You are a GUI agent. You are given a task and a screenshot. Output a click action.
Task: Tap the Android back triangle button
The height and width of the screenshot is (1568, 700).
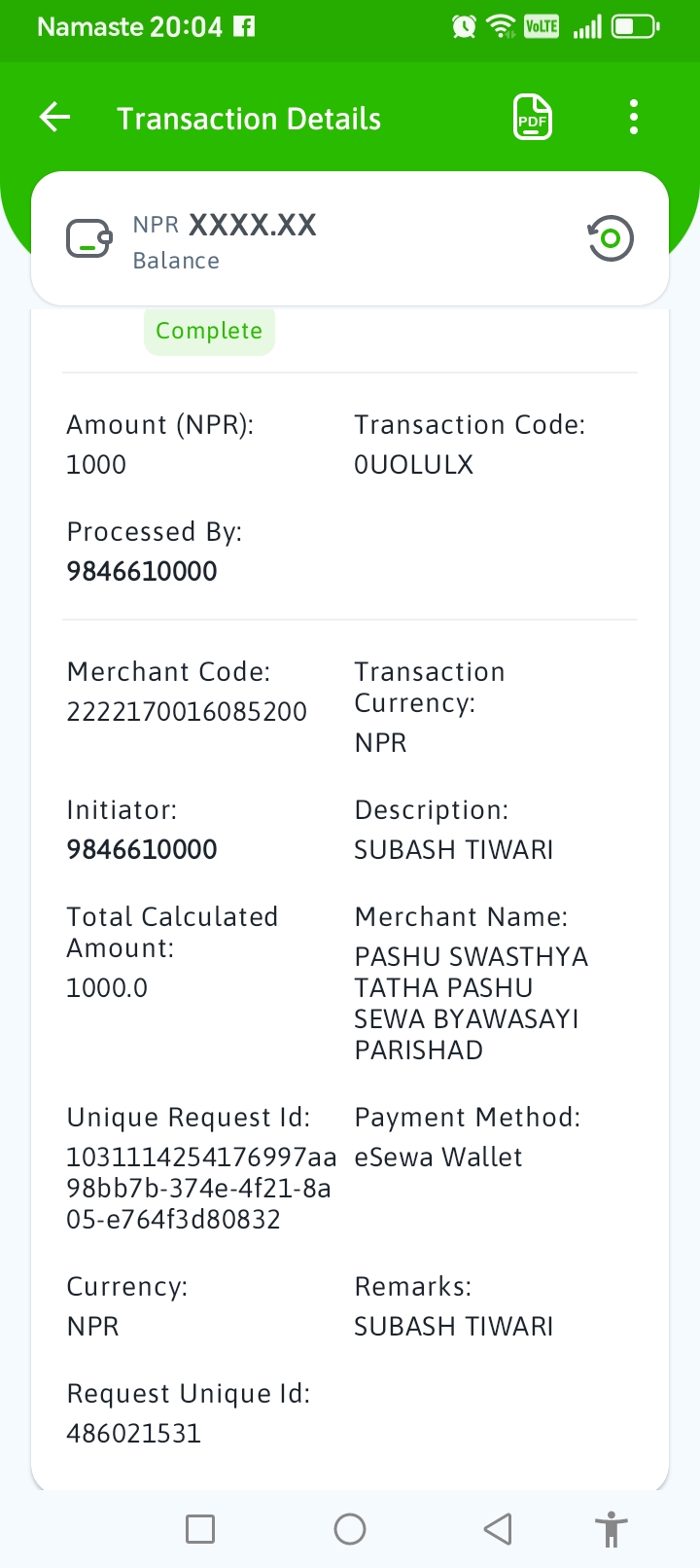click(x=498, y=1529)
